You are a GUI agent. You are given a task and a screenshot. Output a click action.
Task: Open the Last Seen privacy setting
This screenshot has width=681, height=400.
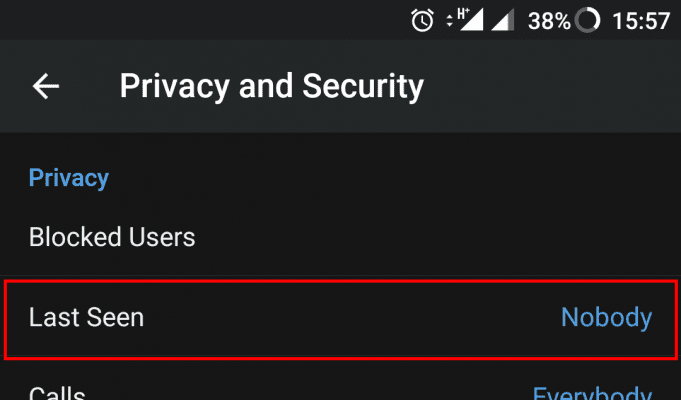pos(340,318)
